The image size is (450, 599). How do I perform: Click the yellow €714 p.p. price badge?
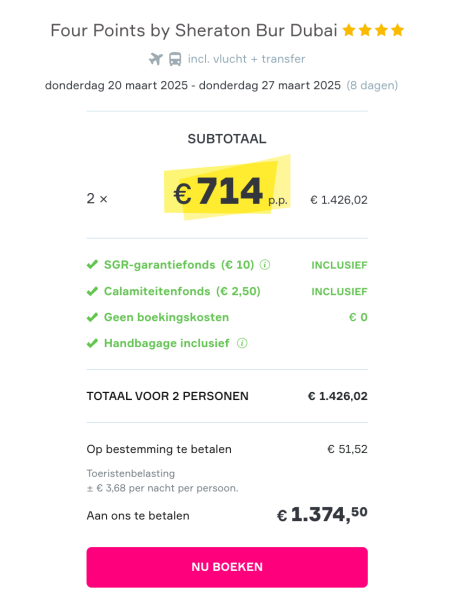click(227, 188)
